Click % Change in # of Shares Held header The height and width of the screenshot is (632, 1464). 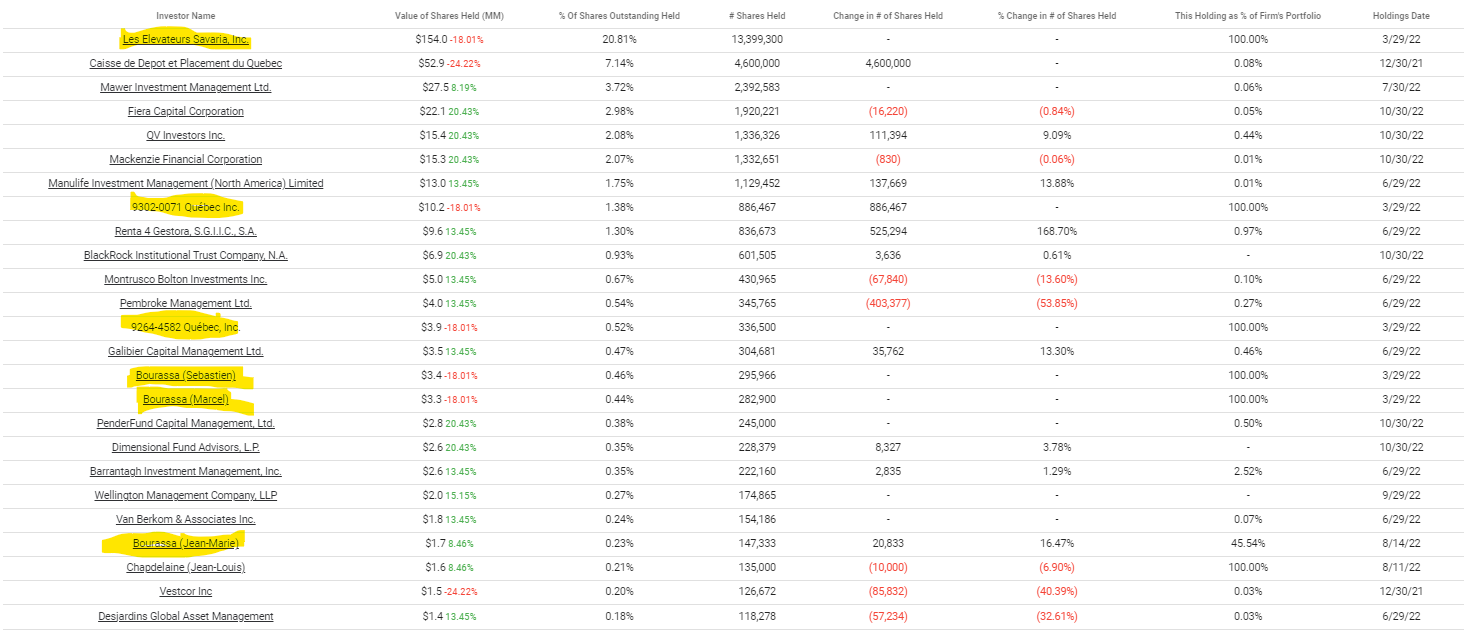coord(1057,16)
